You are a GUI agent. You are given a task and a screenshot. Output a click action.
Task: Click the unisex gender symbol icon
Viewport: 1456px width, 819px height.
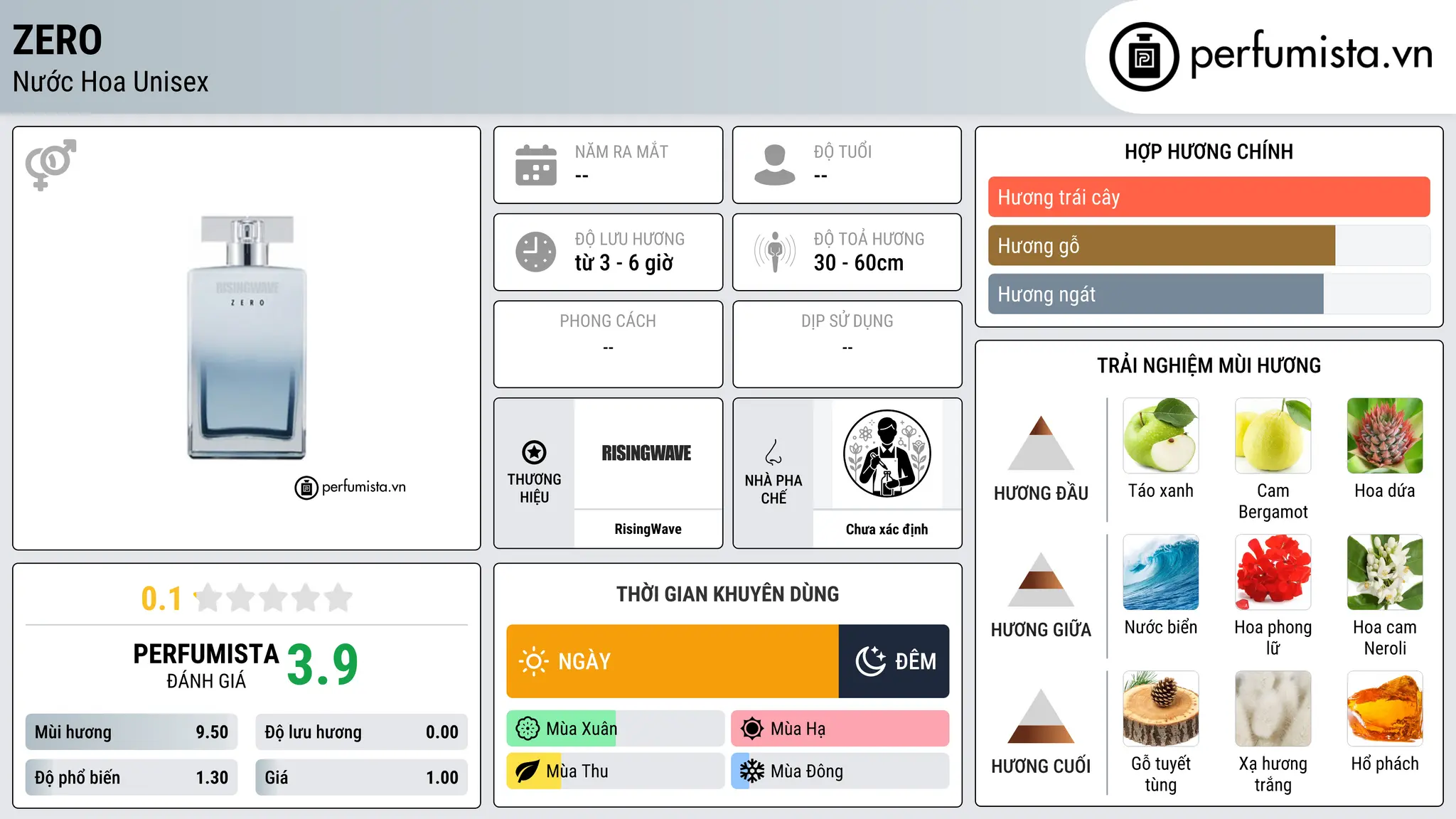[x=50, y=164]
